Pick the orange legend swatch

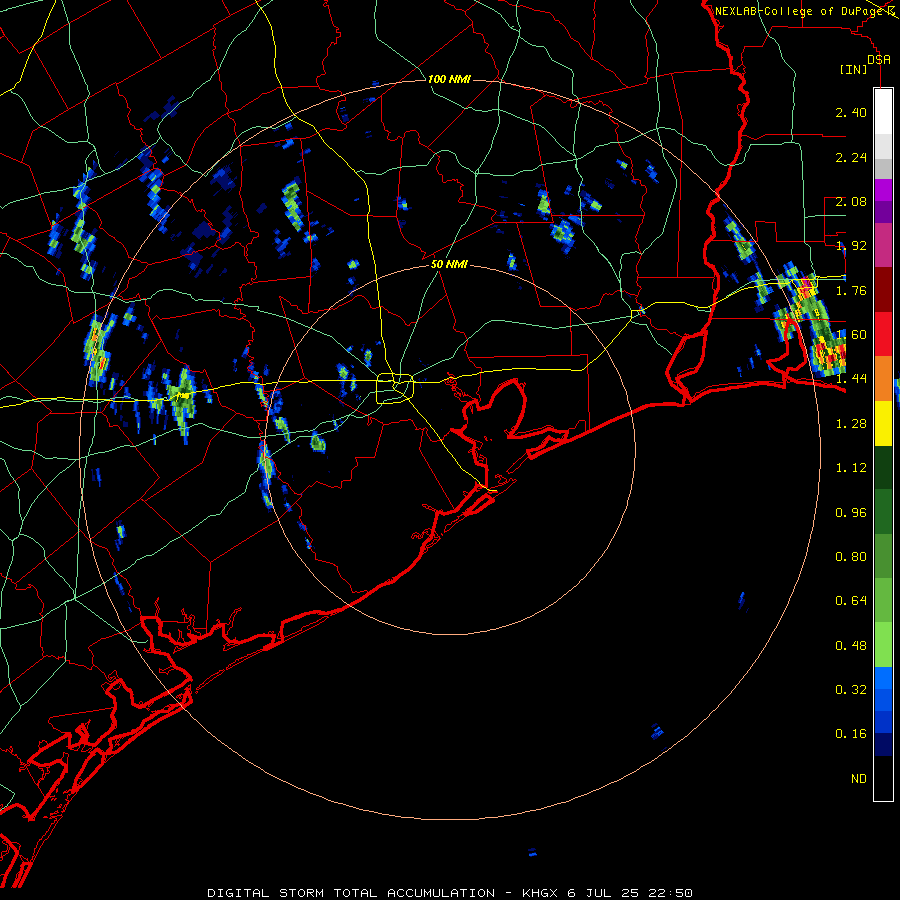(x=883, y=379)
